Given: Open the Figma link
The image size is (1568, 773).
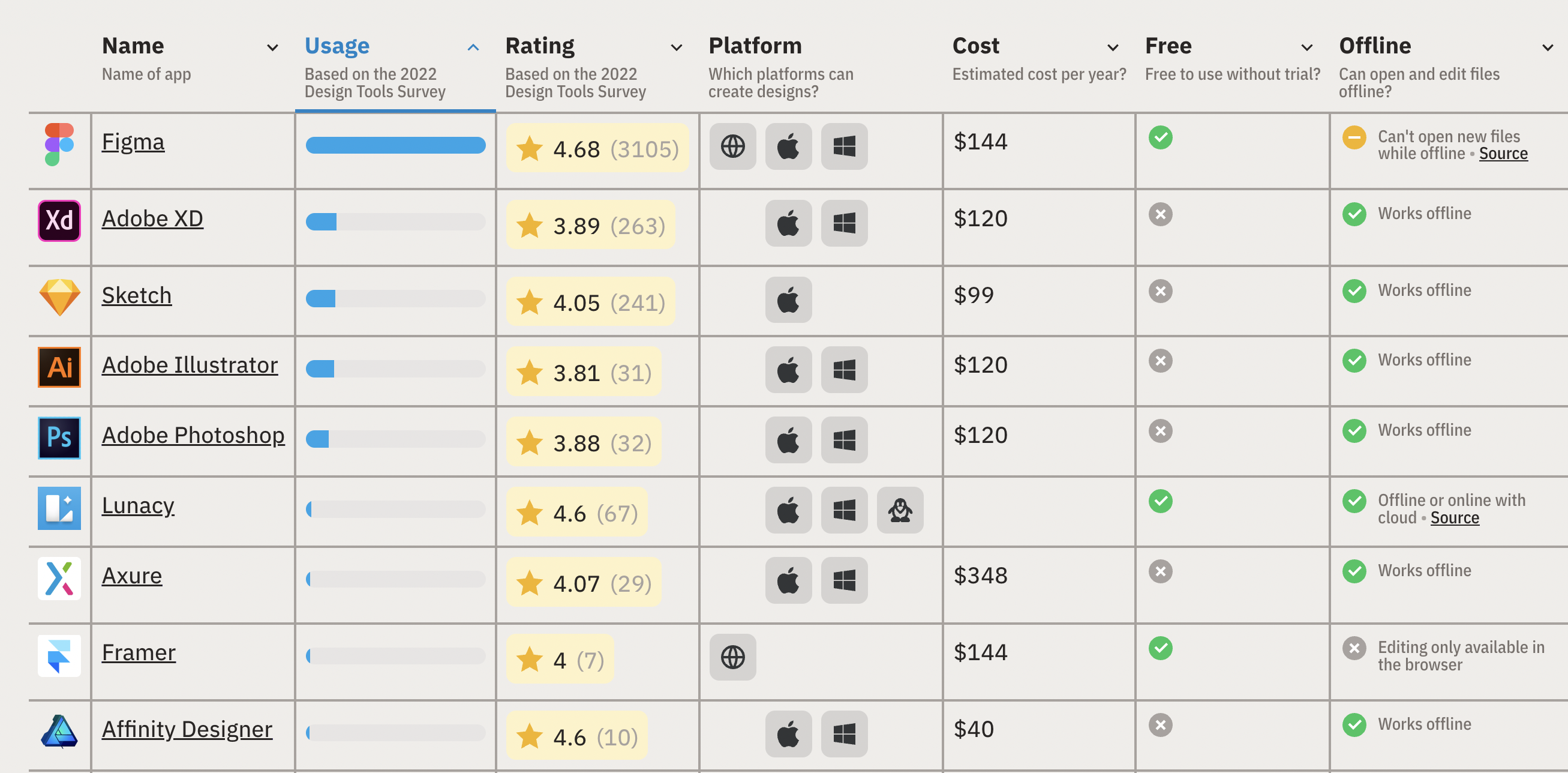Looking at the screenshot, I should coord(133,142).
